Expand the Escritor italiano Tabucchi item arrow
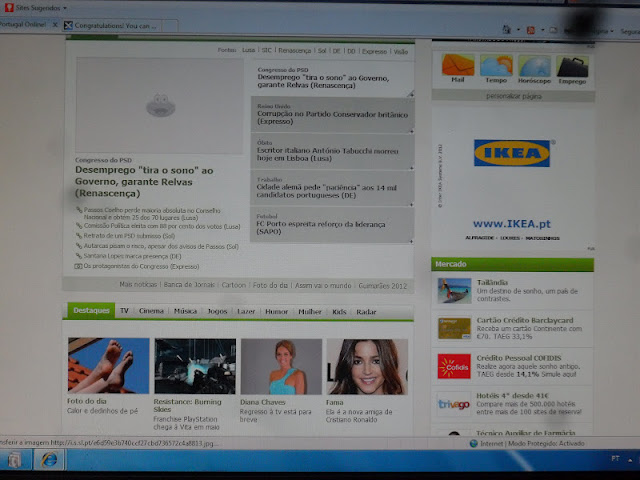 pos(411,168)
